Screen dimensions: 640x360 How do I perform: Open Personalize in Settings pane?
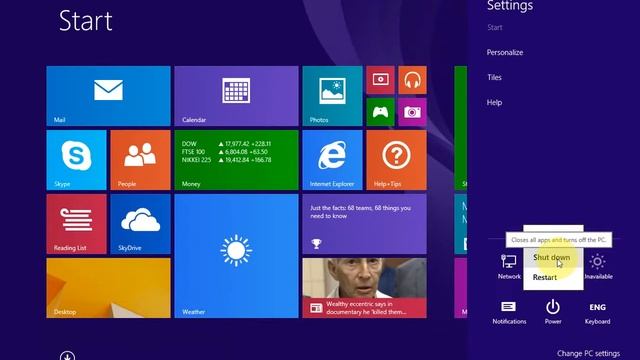[x=505, y=52]
